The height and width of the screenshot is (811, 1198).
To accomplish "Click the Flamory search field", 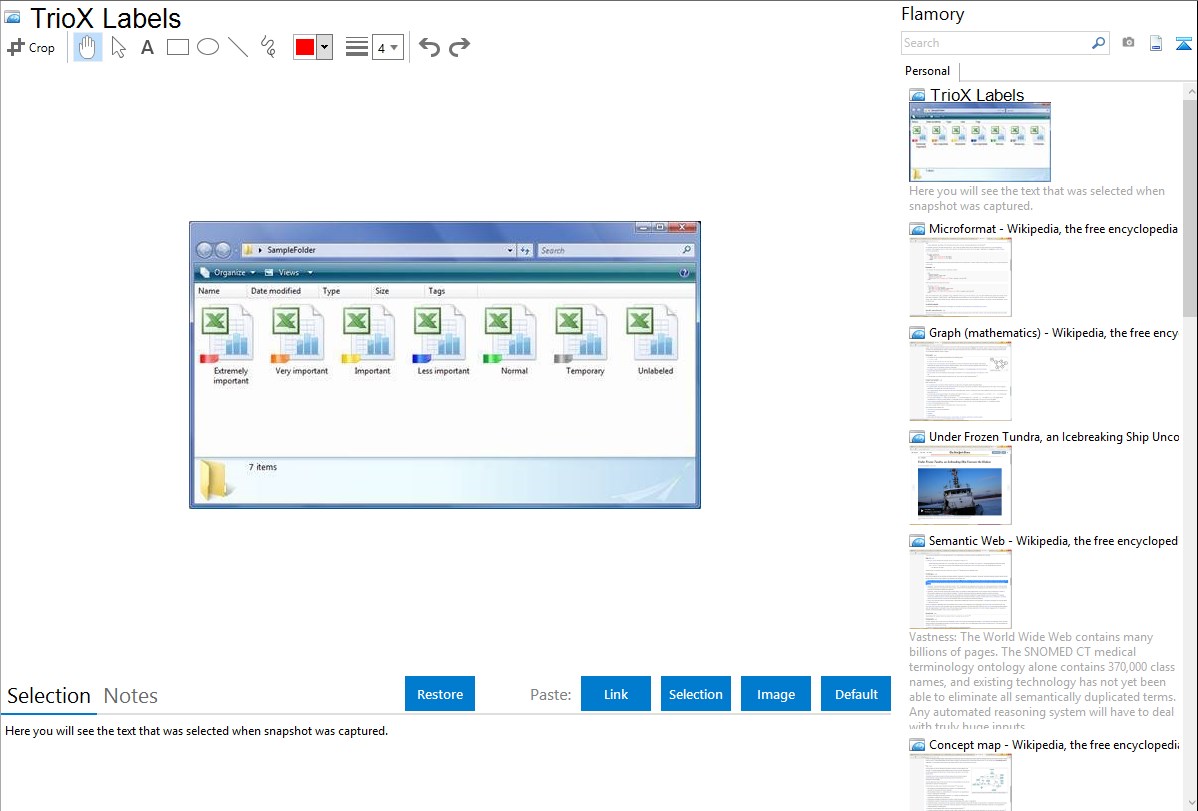I will pyautogui.click(x=996, y=43).
